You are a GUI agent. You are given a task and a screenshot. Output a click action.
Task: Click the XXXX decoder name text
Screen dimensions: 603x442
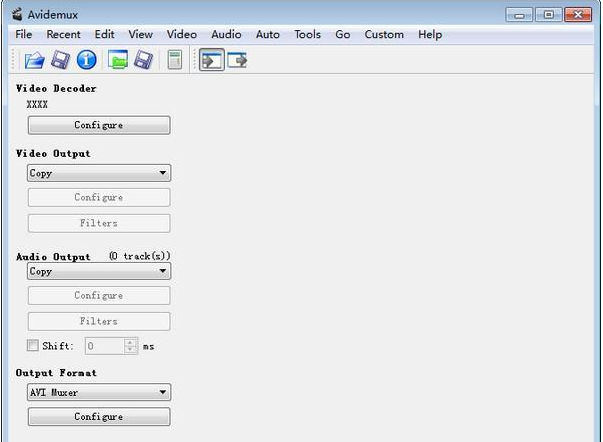tap(37, 105)
